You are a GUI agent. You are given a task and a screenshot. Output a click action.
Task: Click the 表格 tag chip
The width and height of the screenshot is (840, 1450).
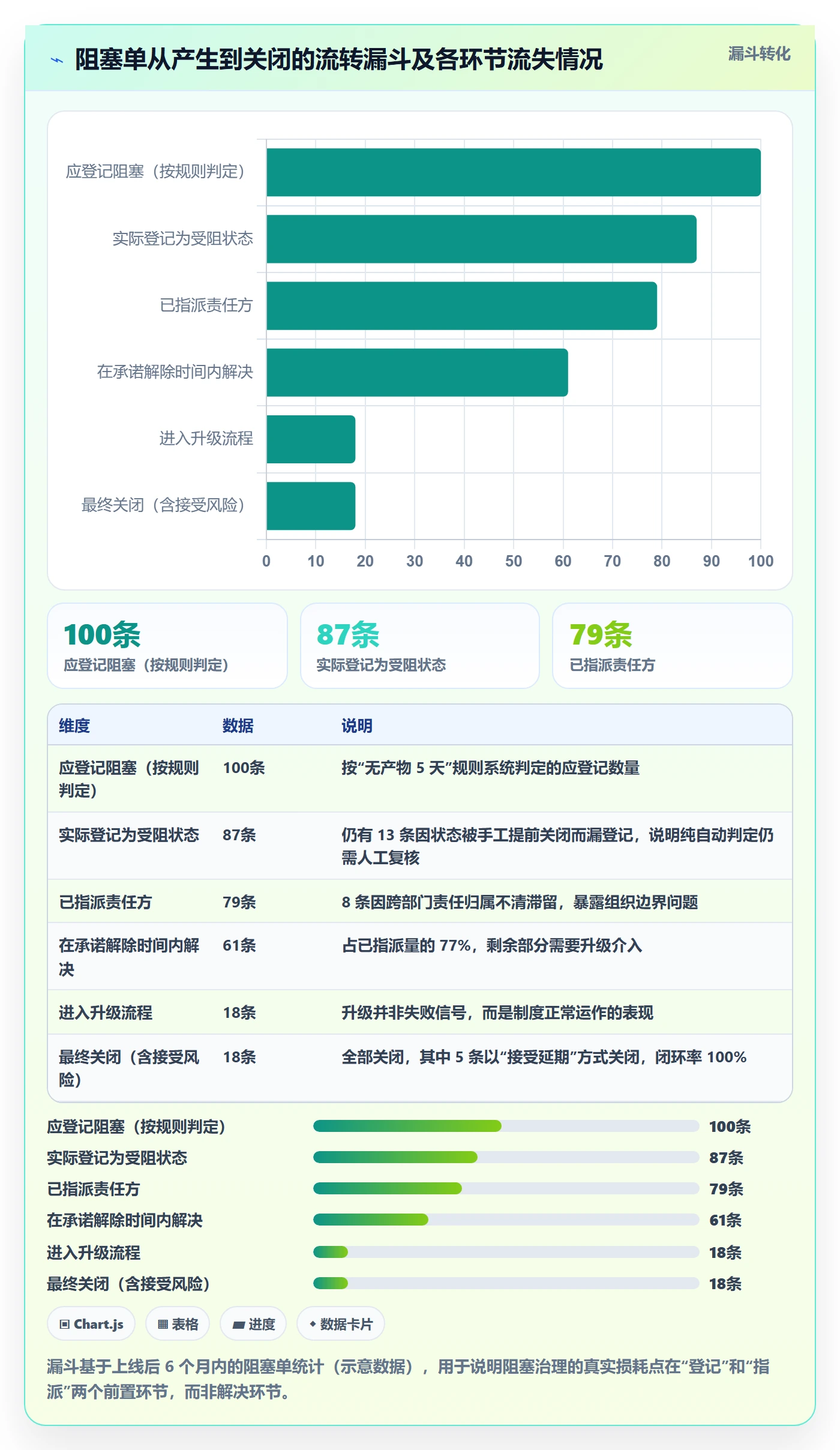[178, 1323]
